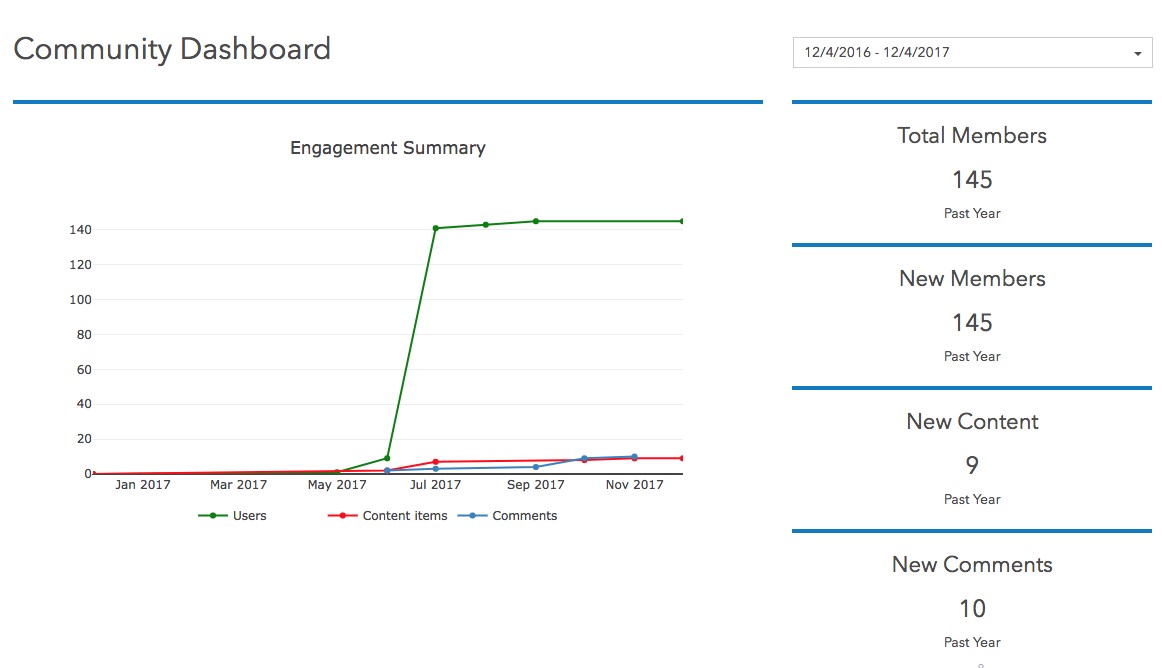Click the Jul 2017 axis label
This screenshot has width=1162, height=668.
[435, 484]
